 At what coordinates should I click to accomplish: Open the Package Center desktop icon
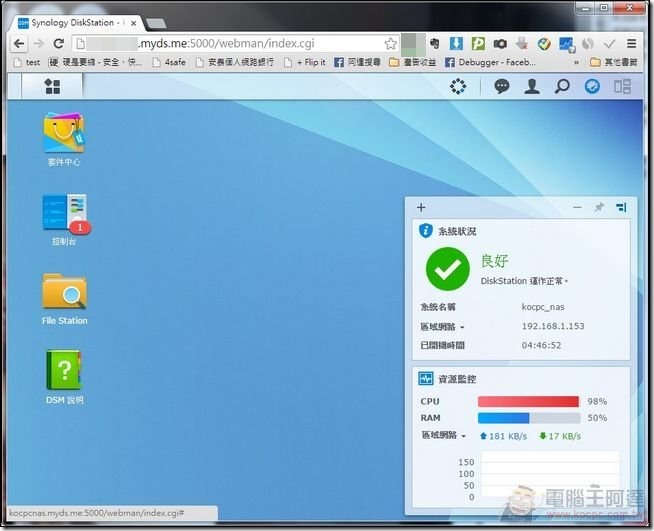click(x=64, y=133)
